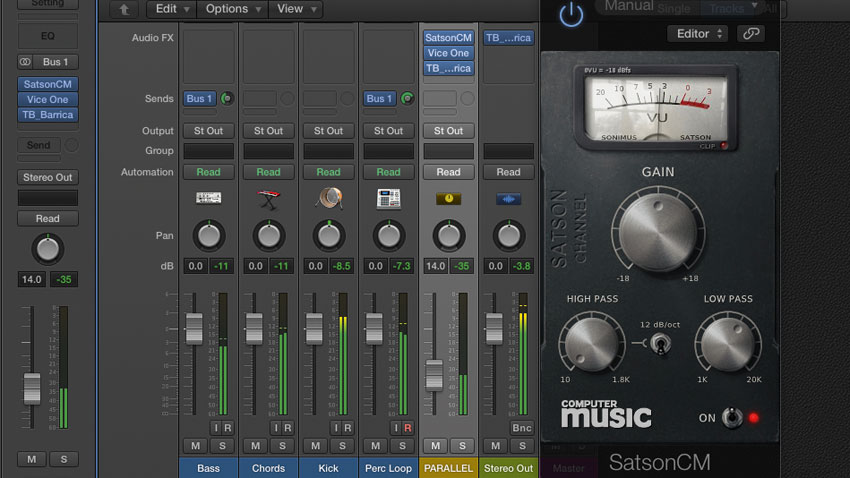Click the plugin link chain icon
The height and width of the screenshot is (478, 850).
751,34
